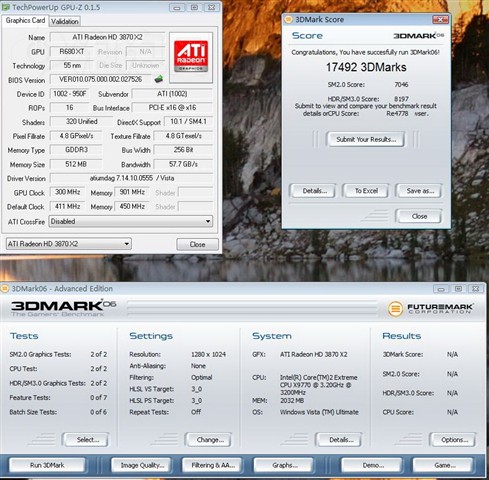Click the 17492 3DMarks score text
Viewport: 489px width, 480px height.
pyautogui.click(x=366, y=67)
